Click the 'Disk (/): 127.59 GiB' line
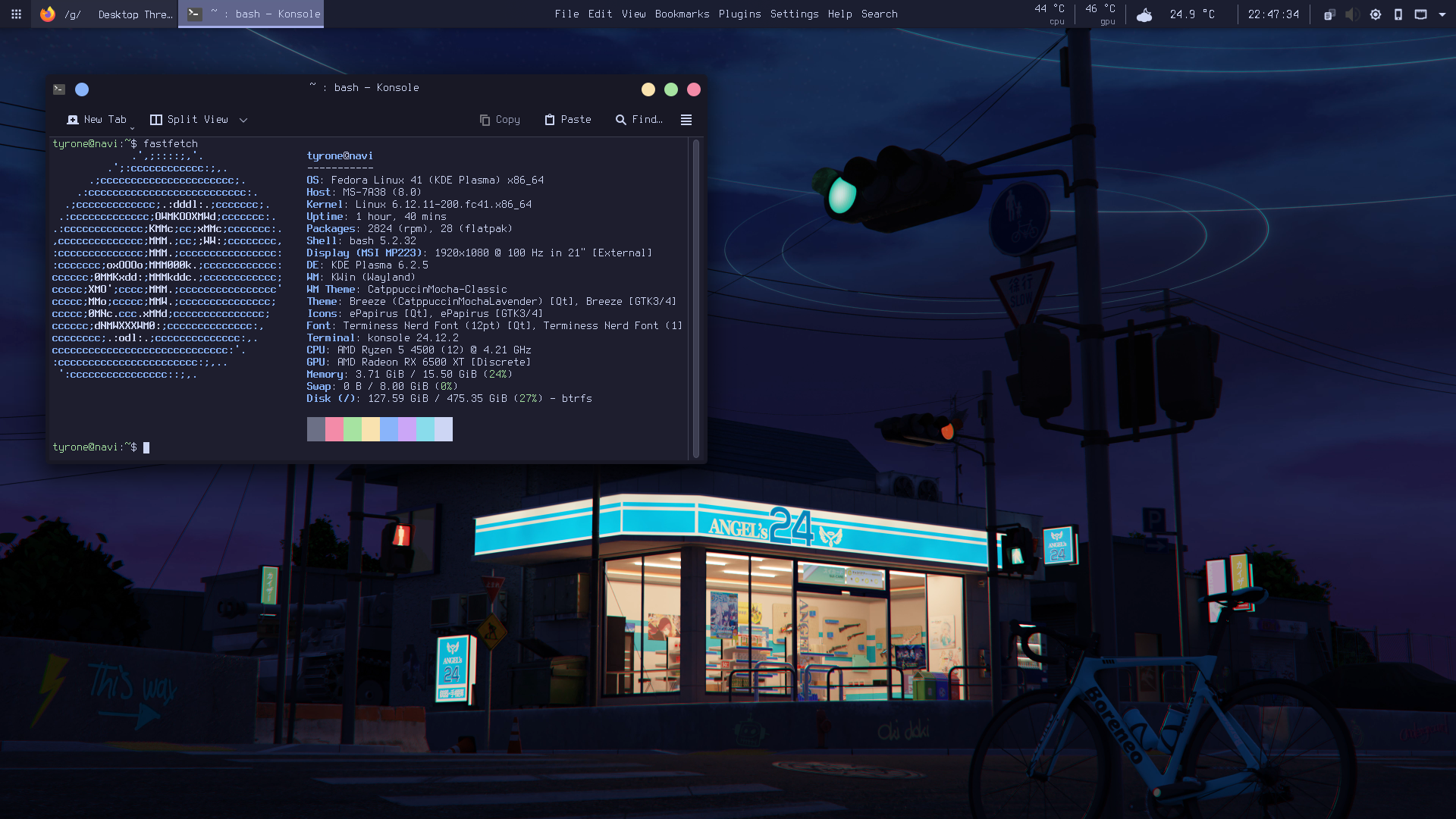Viewport: 1456px width, 819px height. 450,399
